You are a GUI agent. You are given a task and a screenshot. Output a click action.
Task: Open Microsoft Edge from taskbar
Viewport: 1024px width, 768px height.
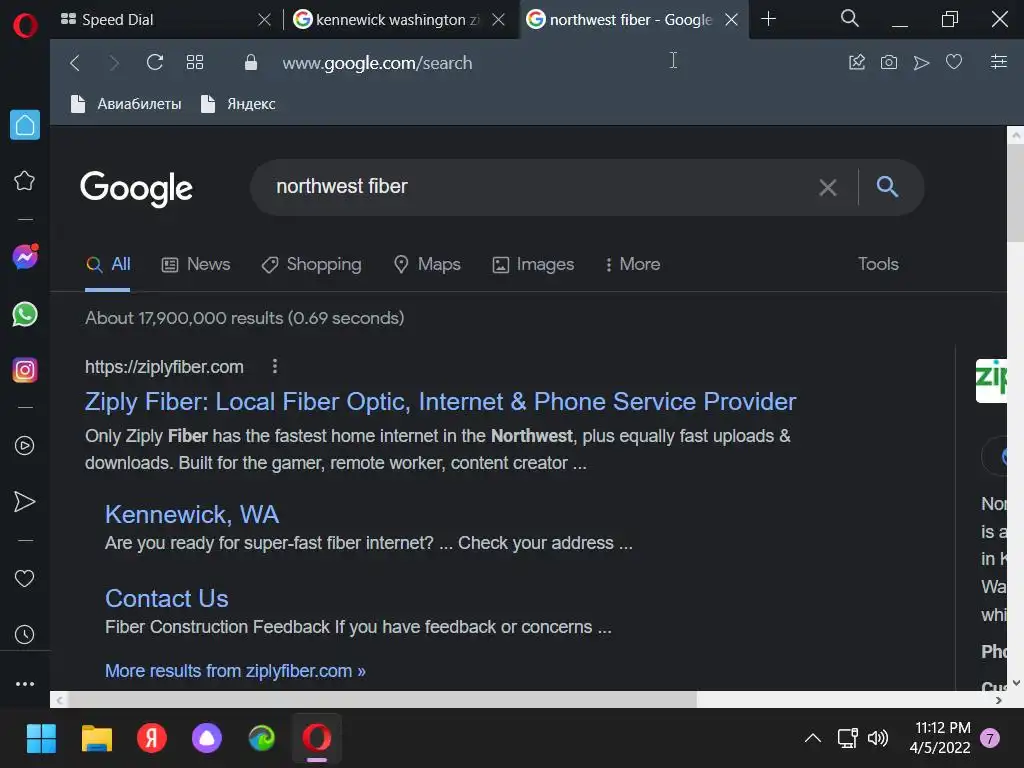pos(262,739)
